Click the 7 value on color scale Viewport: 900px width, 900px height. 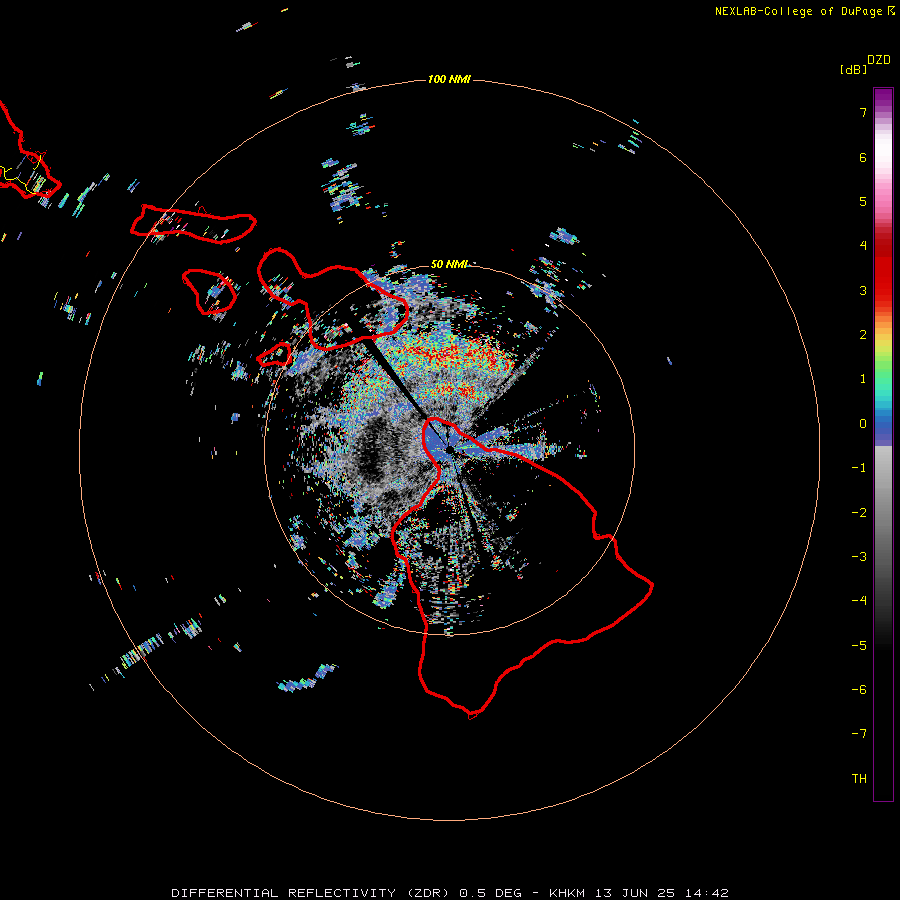point(863,112)
